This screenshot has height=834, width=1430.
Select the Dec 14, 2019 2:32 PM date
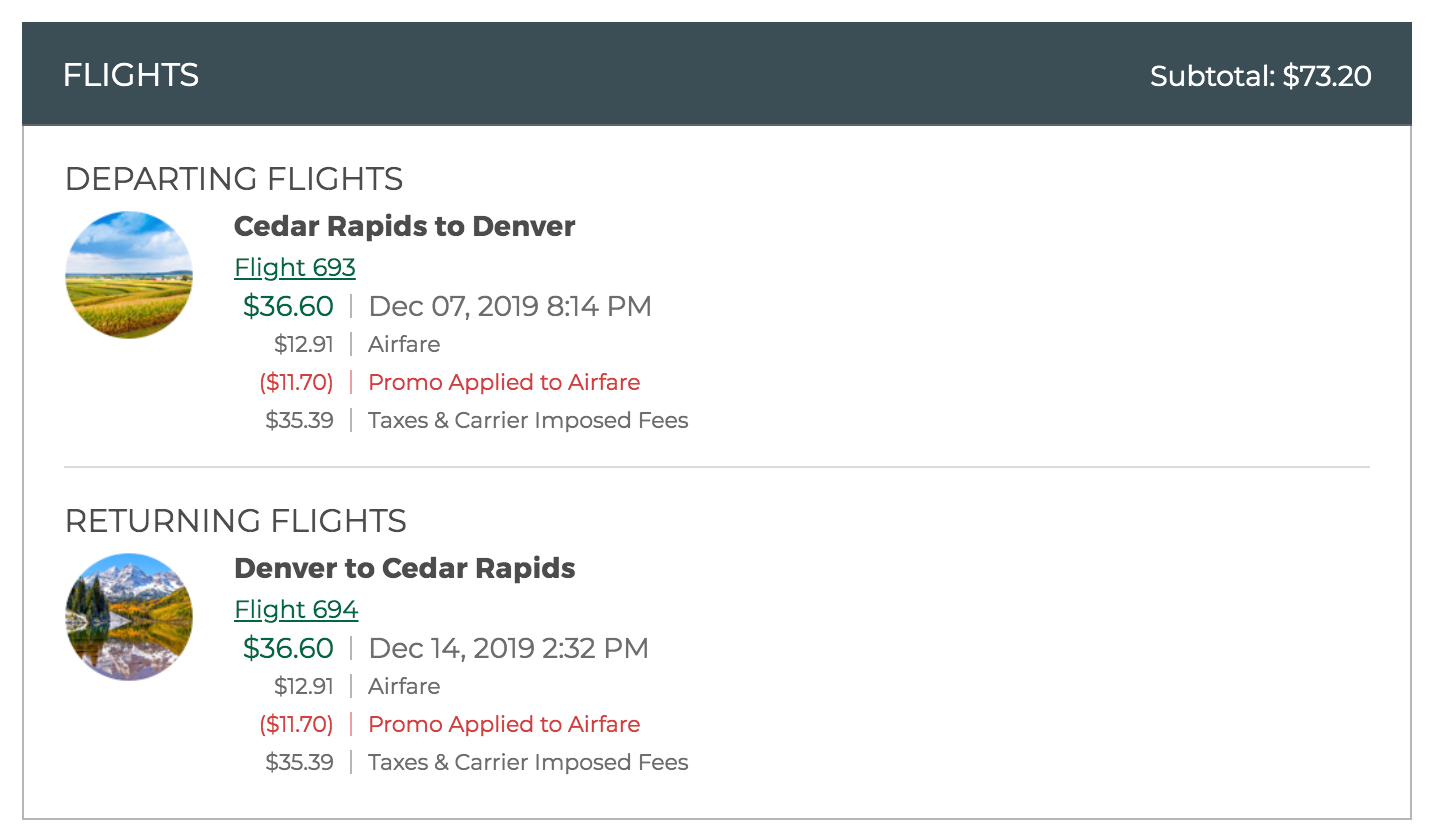(508, 648)
